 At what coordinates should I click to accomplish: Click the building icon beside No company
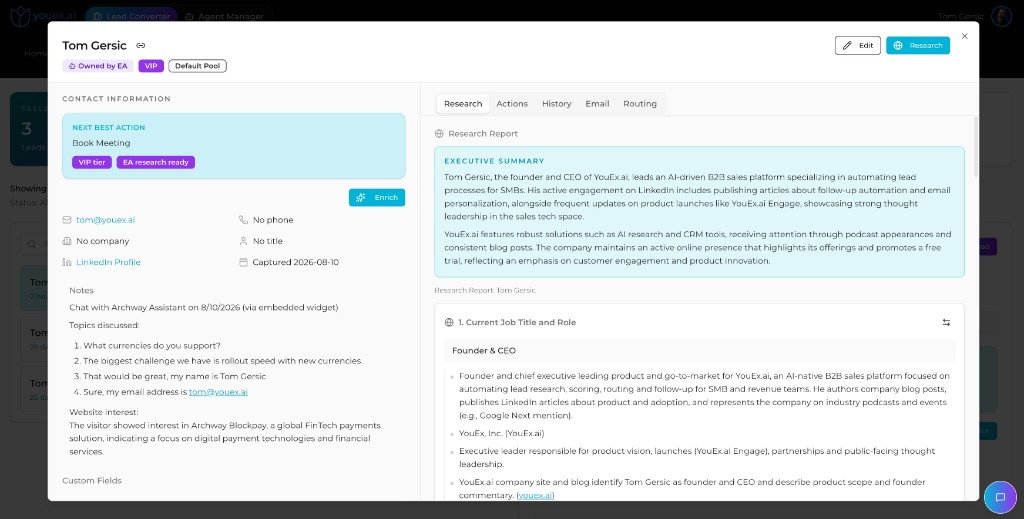(x=67, y=241)
